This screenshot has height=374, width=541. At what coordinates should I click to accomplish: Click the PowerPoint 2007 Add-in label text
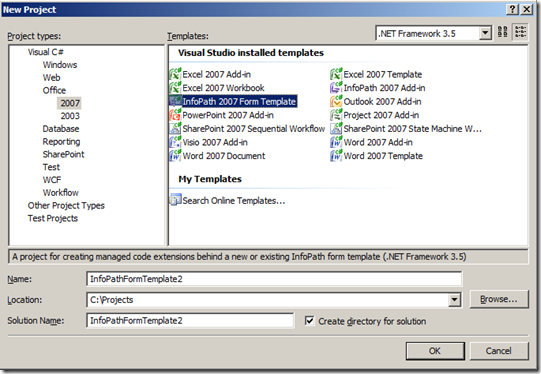(x=228, y=115)
